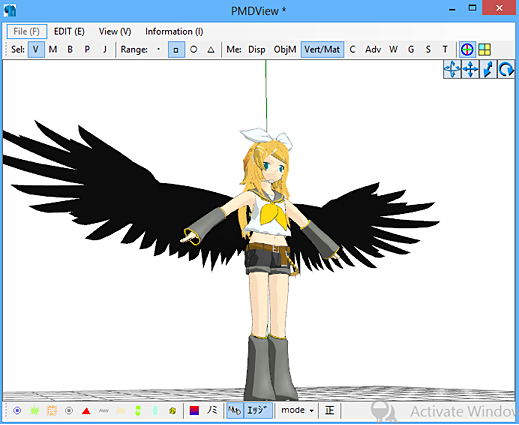Toggle vertex selection V button
Screen dimensions: 519x425
coord(36,50)
